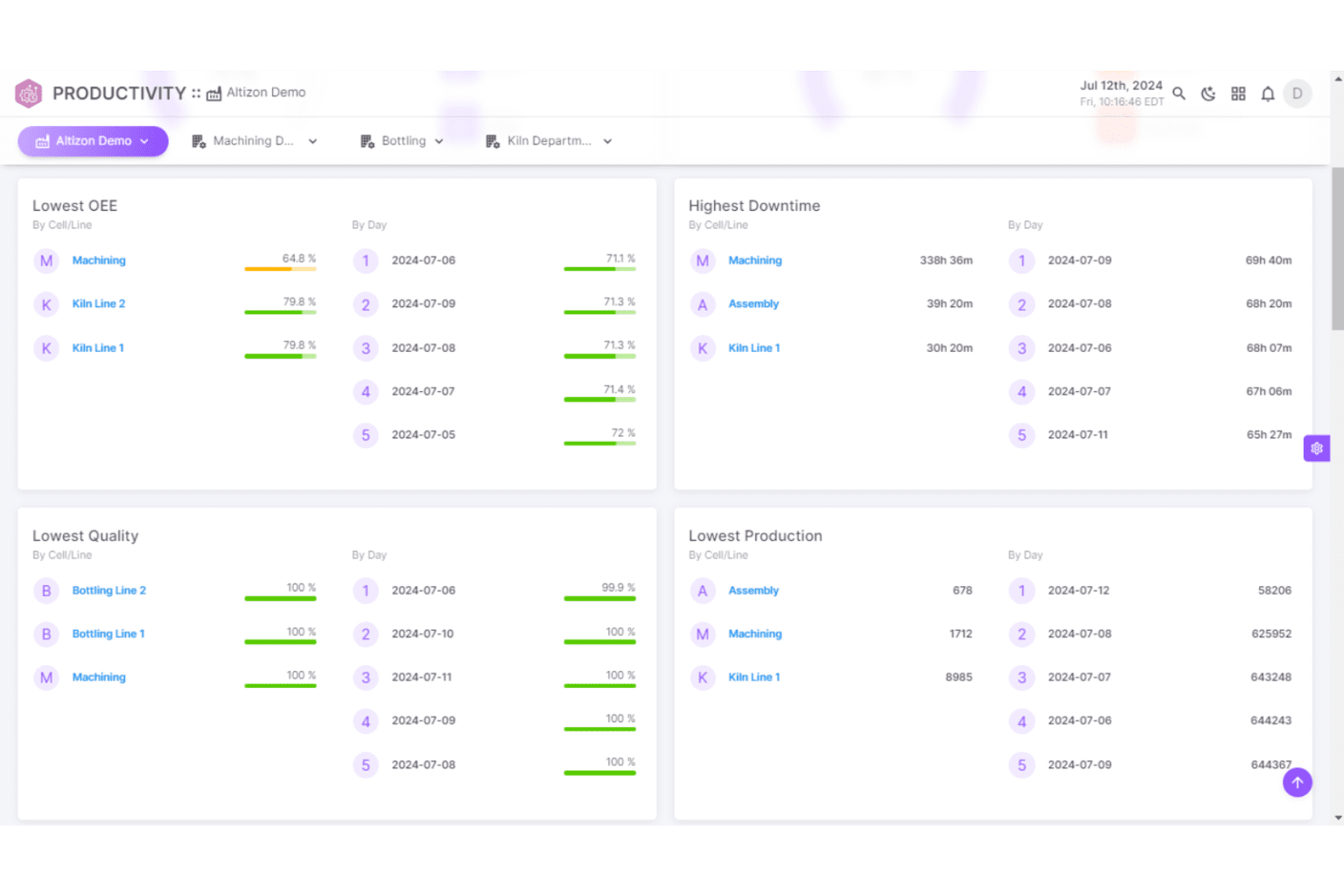The width and height of the screenshot is (1344, 896).
Task: Expand the Kiln Departm... dropdown
Action: tap(549, 141)
